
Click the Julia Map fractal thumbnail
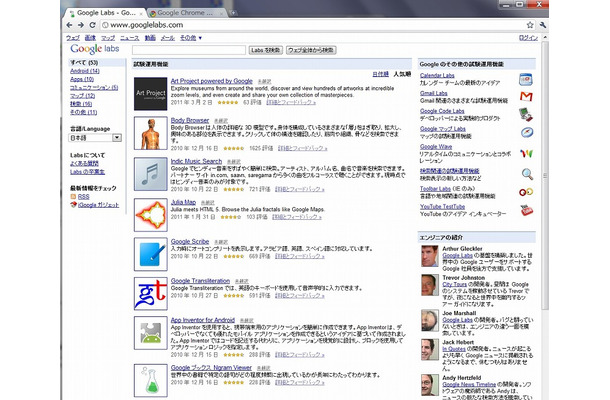pyautogui.click(x=151, y=215)
